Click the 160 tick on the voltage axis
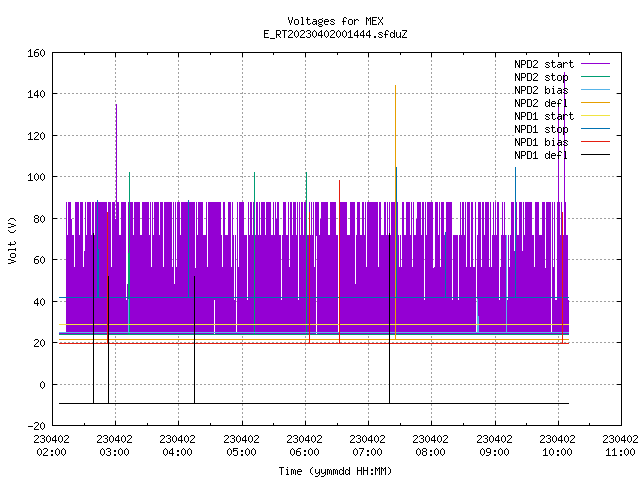Screen dimensions: 640x480 (36, 53)
